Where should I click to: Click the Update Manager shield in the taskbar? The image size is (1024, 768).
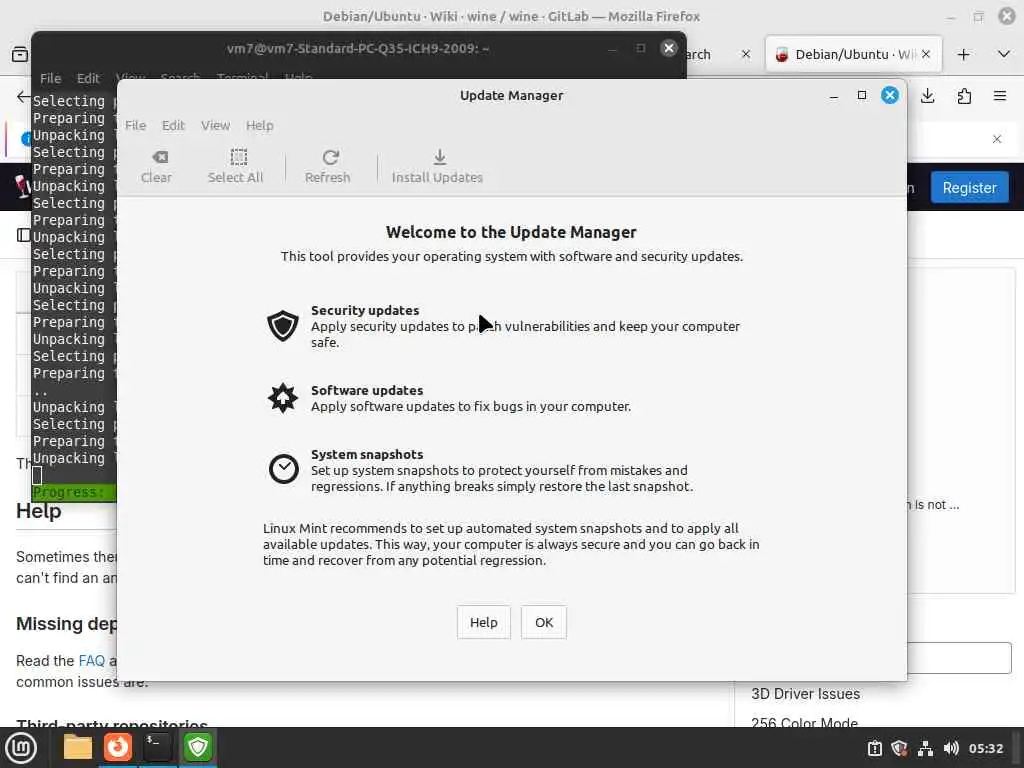pyautogui.click(x=197, y=747)
